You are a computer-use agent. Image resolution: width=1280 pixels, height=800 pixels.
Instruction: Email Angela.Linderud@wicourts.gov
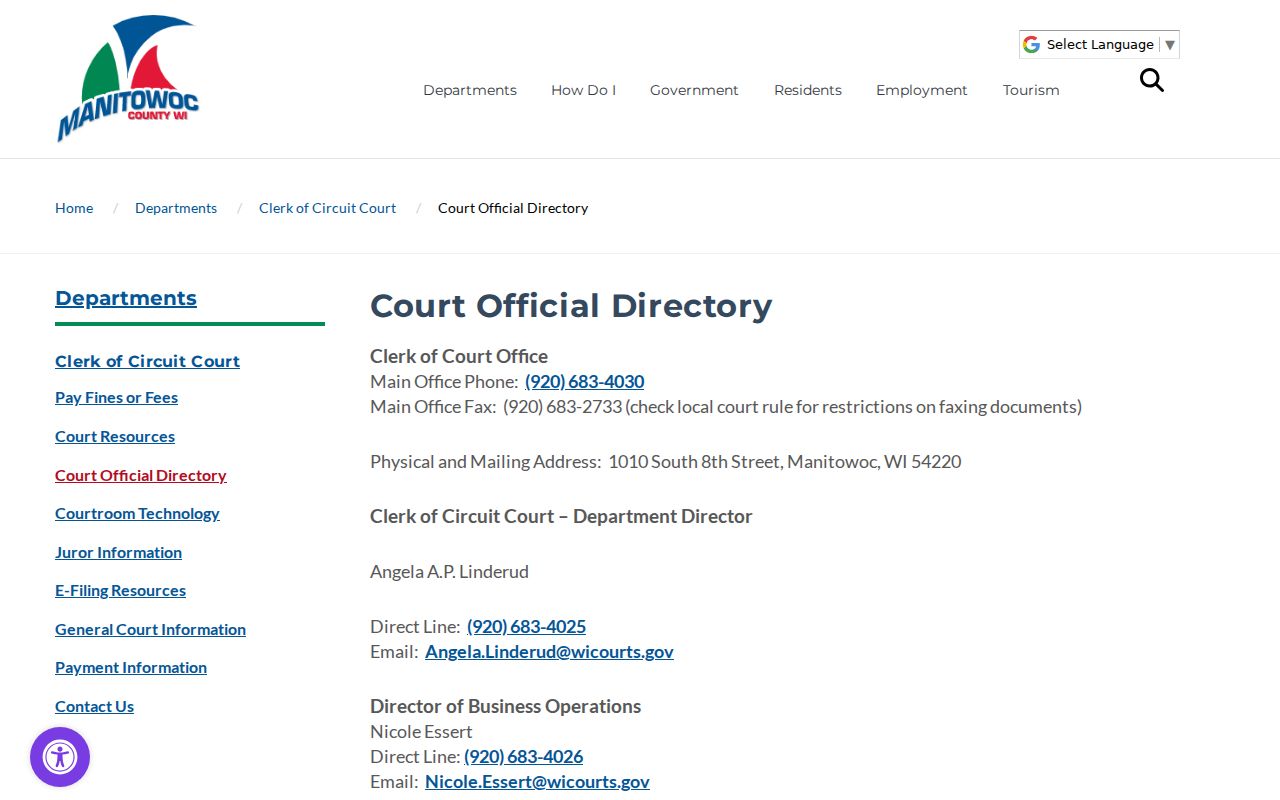point(549,652)
